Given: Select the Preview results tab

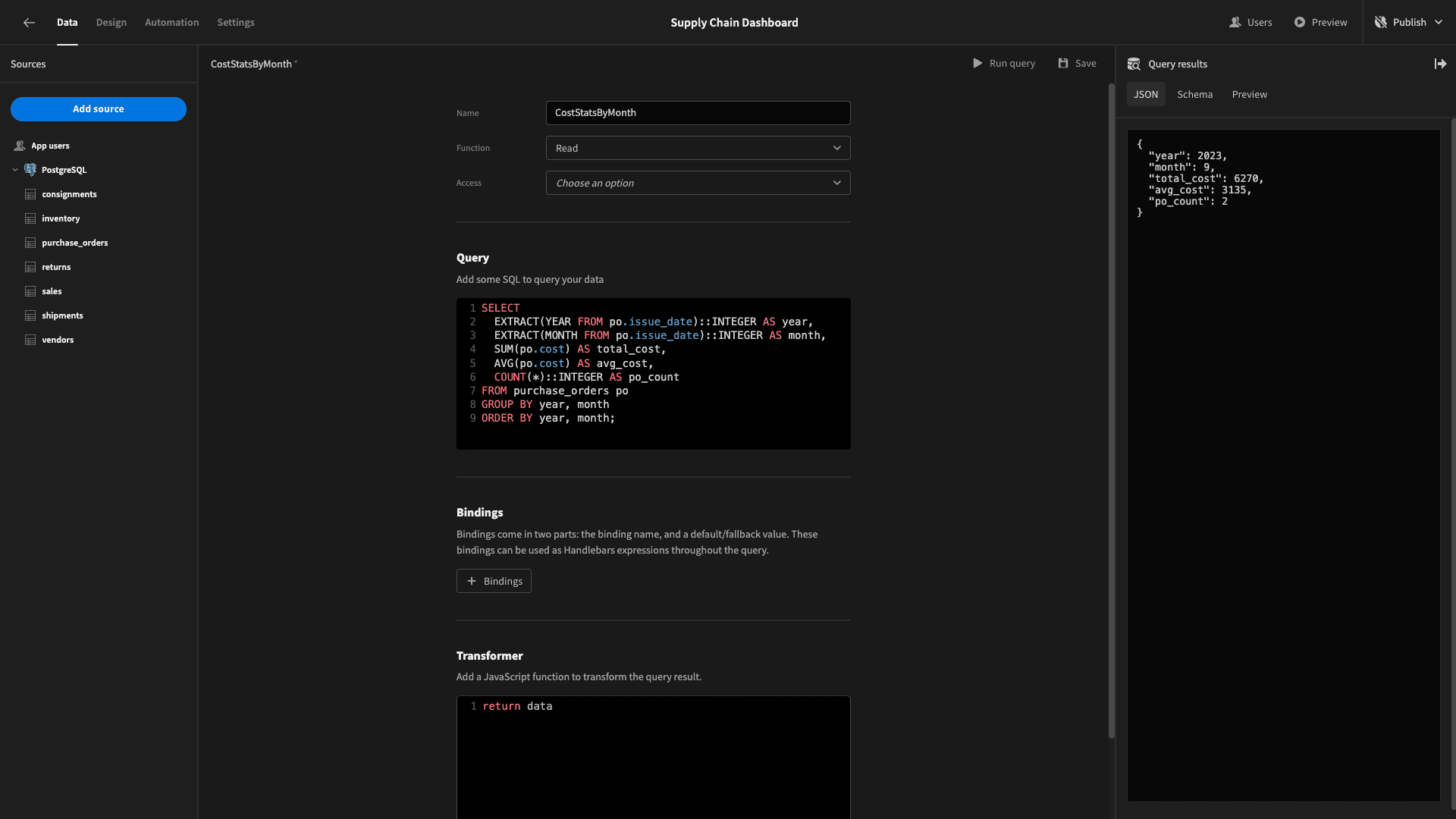Looking at the screenshot, I should point(1250,95).
